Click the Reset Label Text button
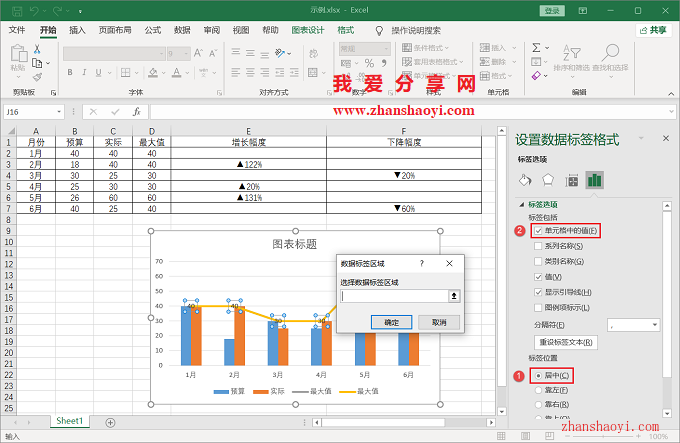 click(566, 342)
